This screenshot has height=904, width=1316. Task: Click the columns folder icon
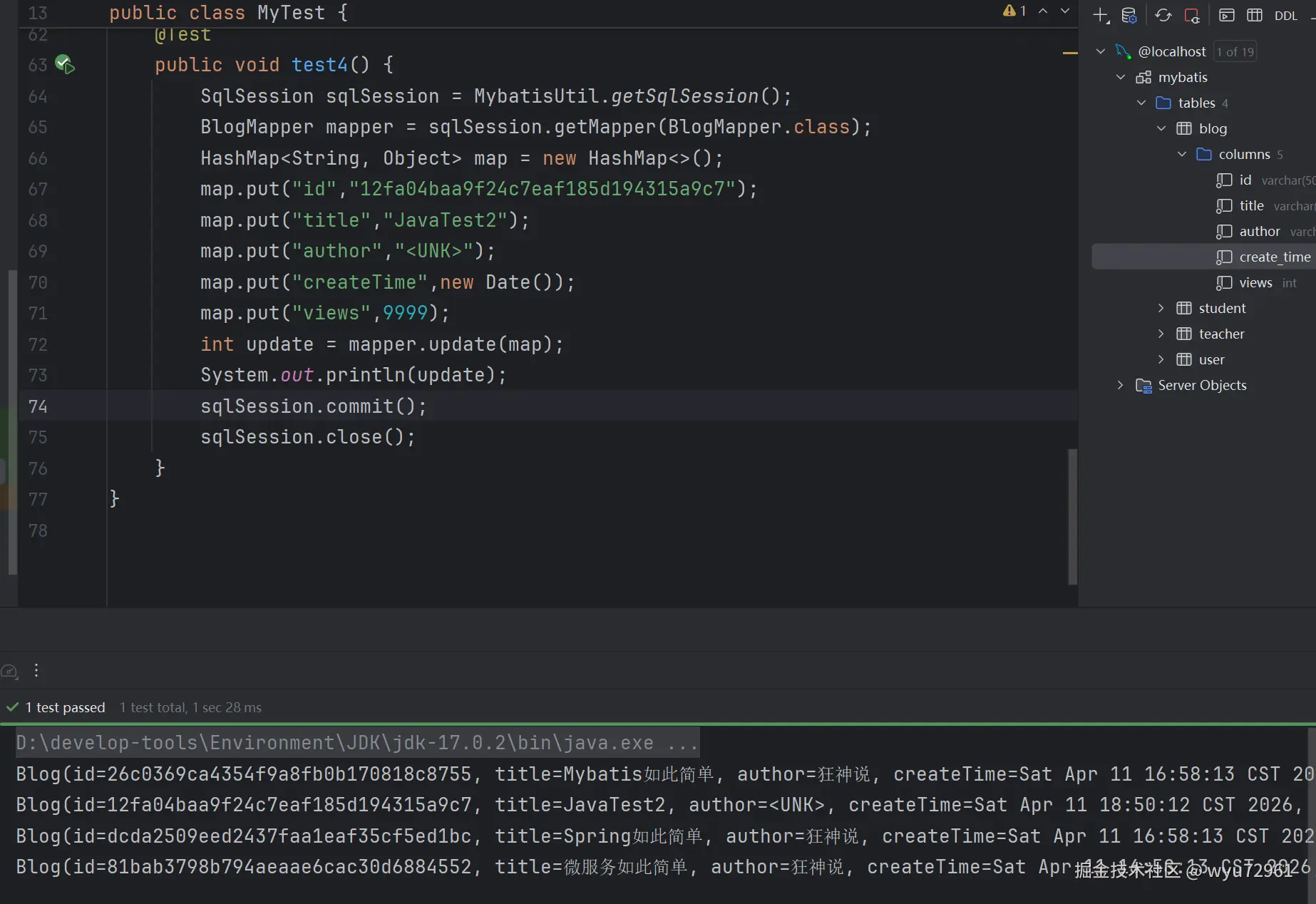[x=1204, y=154]
